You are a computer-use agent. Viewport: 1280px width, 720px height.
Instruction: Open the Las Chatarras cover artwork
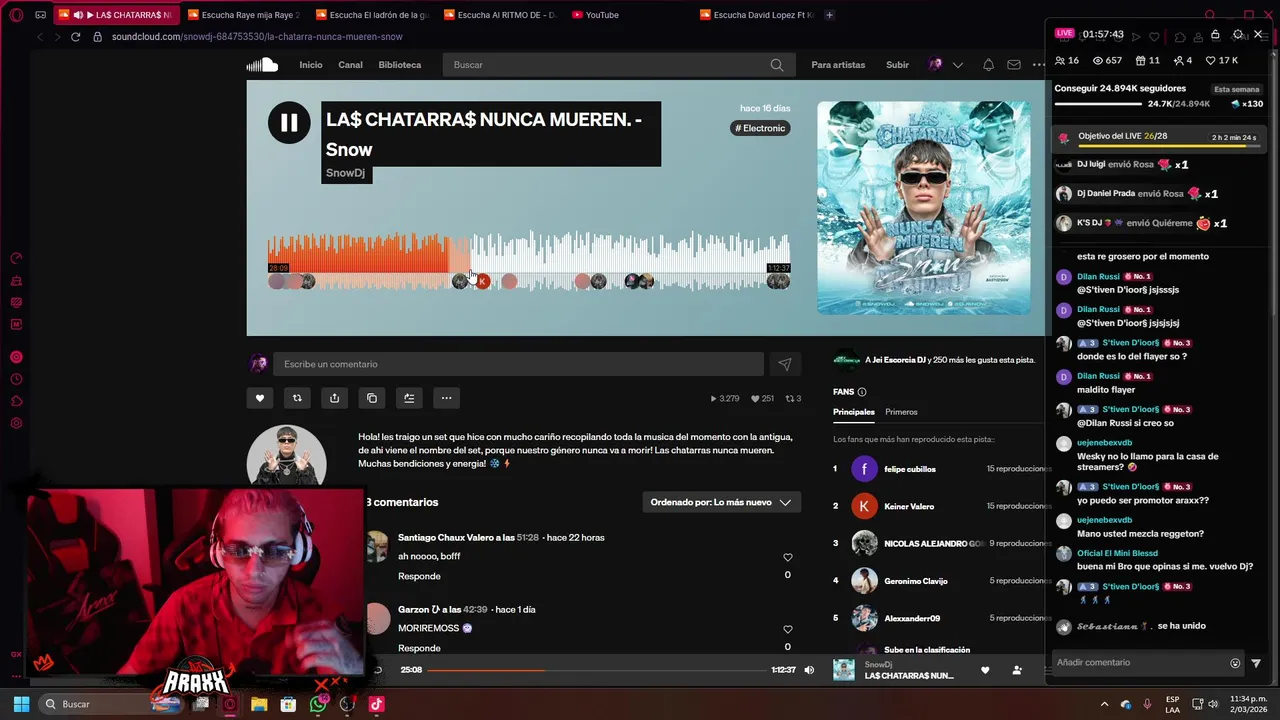[924, 208]
